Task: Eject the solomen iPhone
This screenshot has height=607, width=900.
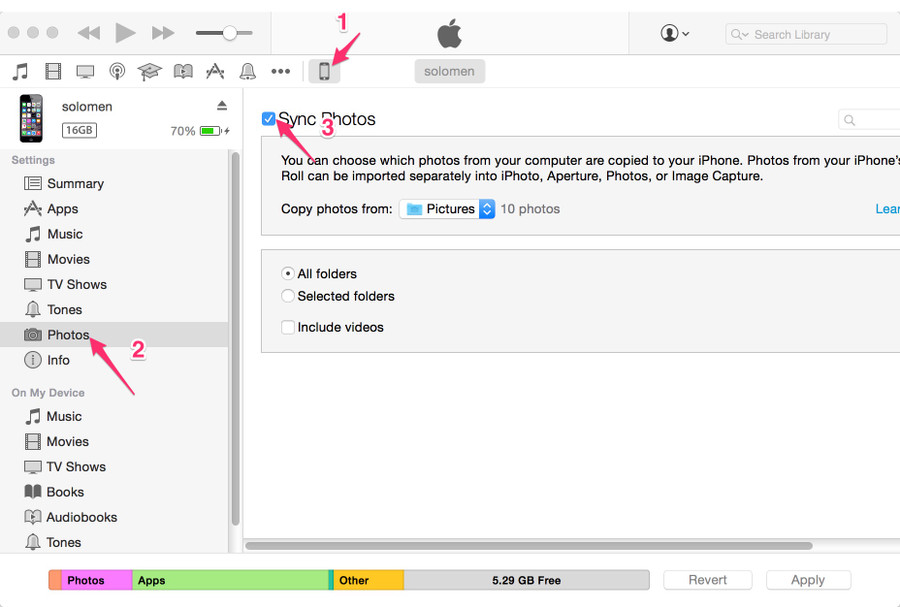Action: tap(222, 106)
